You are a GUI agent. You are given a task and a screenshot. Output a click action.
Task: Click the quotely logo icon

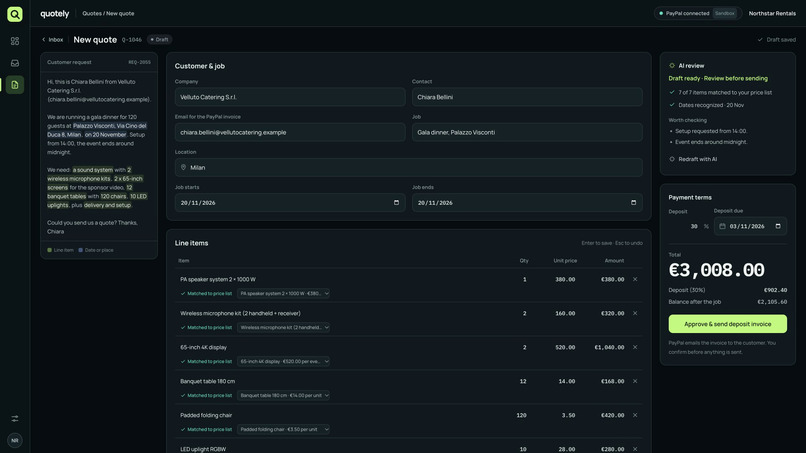pyautogui.click(x=15, y=14)
